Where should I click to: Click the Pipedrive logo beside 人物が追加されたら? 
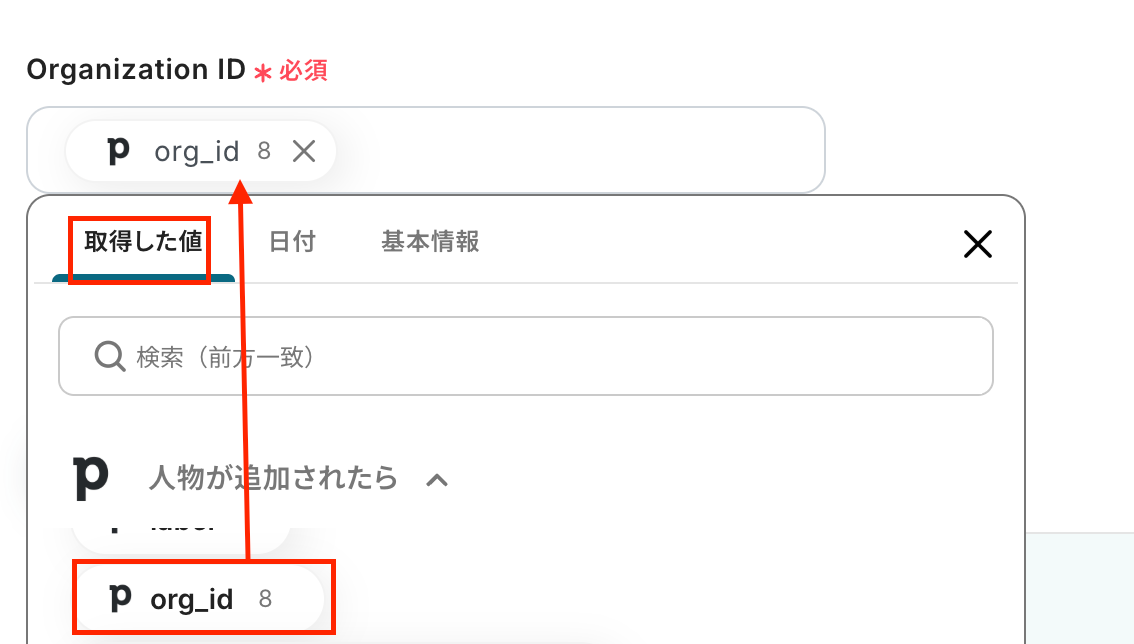pos(91,478)
